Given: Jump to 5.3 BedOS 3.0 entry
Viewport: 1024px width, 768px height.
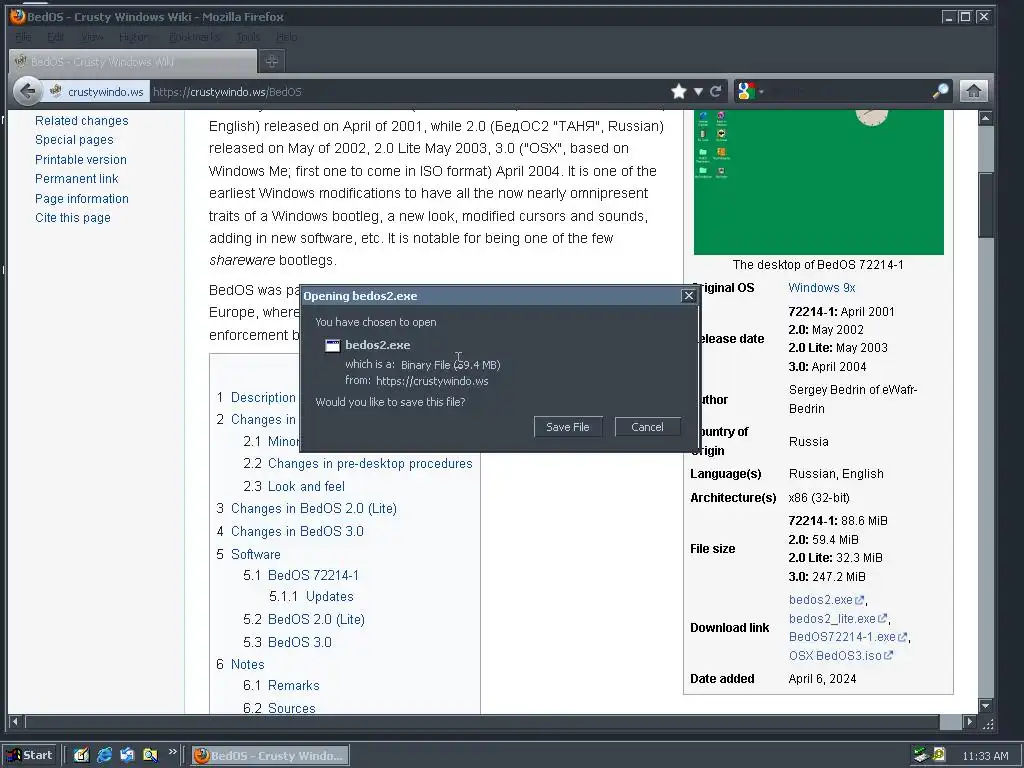Looking at the screenshot, I should coord(287,643).
